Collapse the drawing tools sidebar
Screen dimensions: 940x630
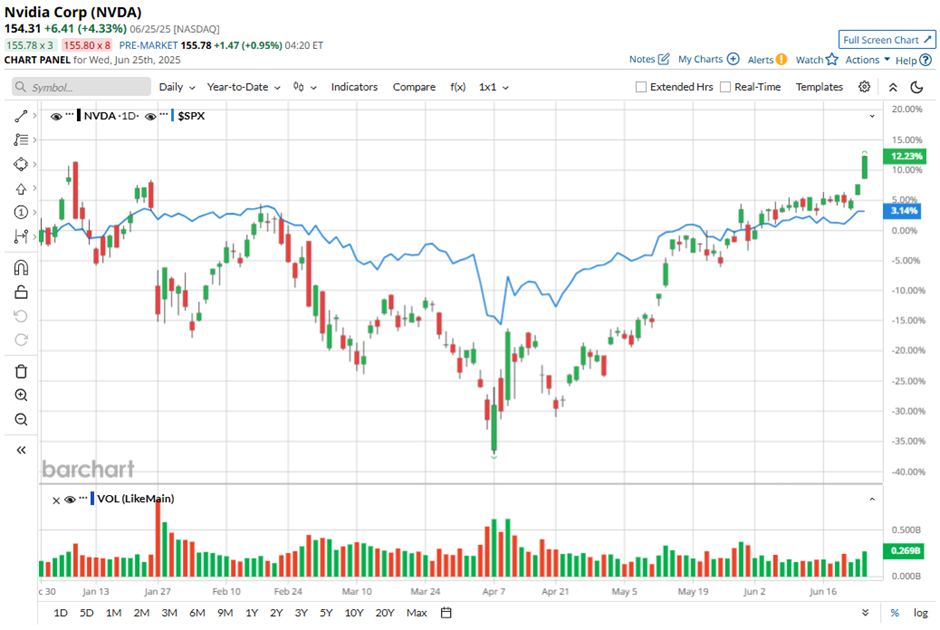[x=21, y=450]
